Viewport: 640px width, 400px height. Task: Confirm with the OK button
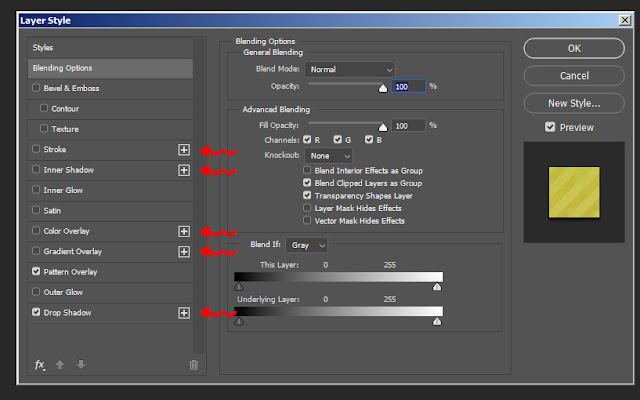point(574,49)
